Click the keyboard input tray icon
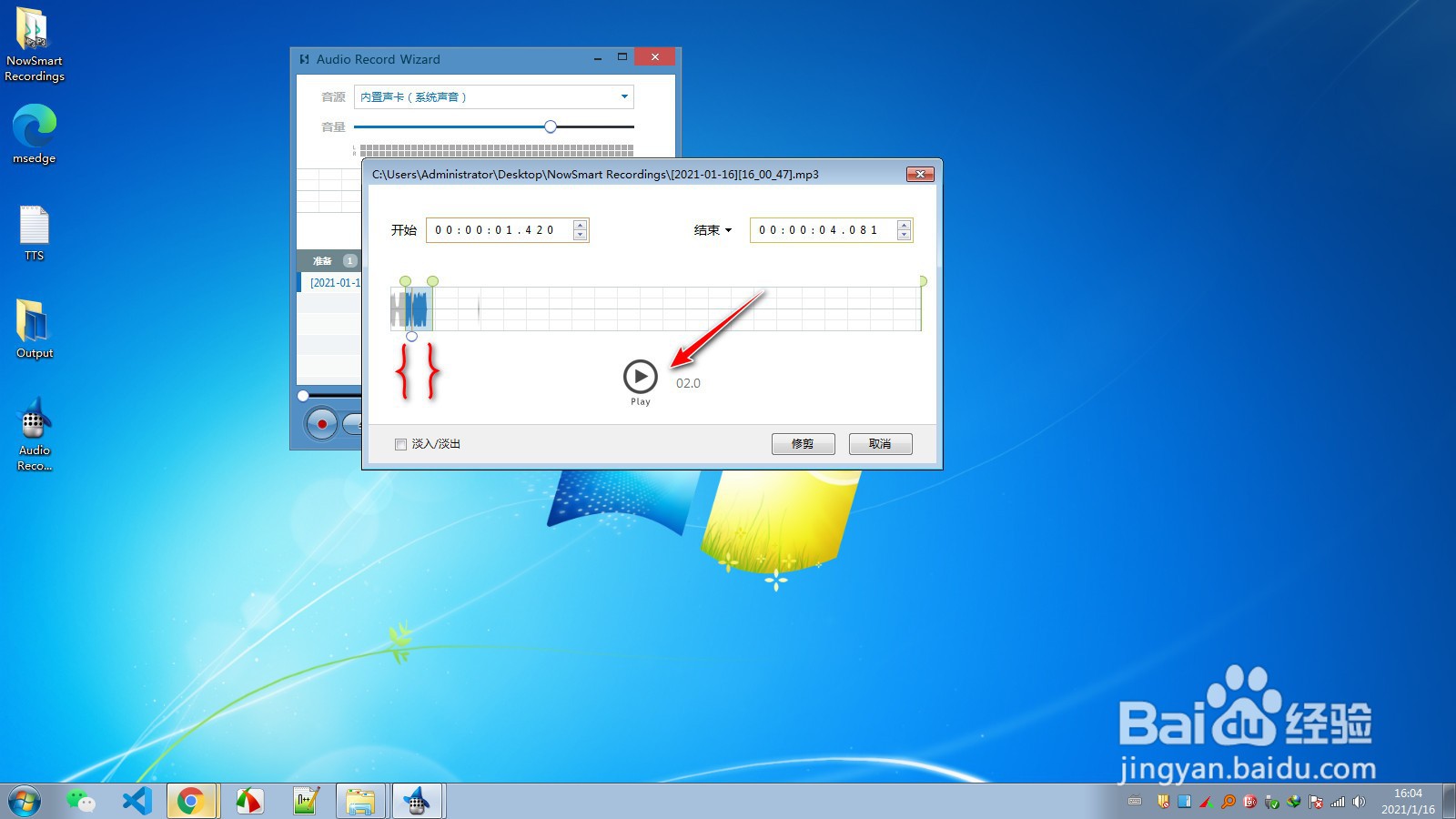This screenshot has height=819, width=1456. coord(1135,802)
